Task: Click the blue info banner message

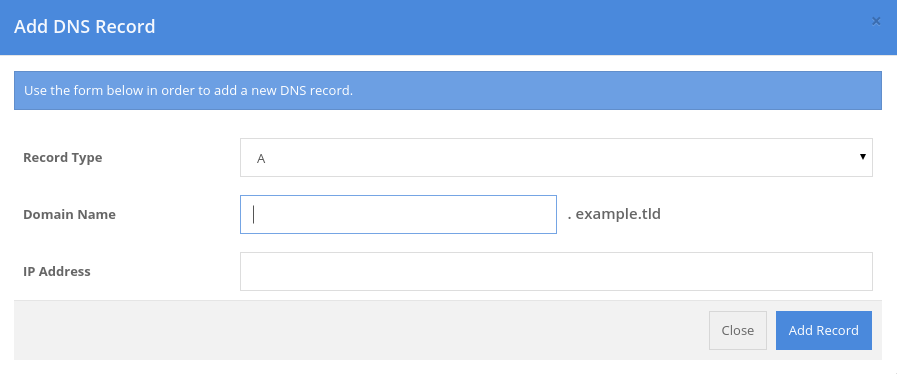Action: [x=448, y=90]
